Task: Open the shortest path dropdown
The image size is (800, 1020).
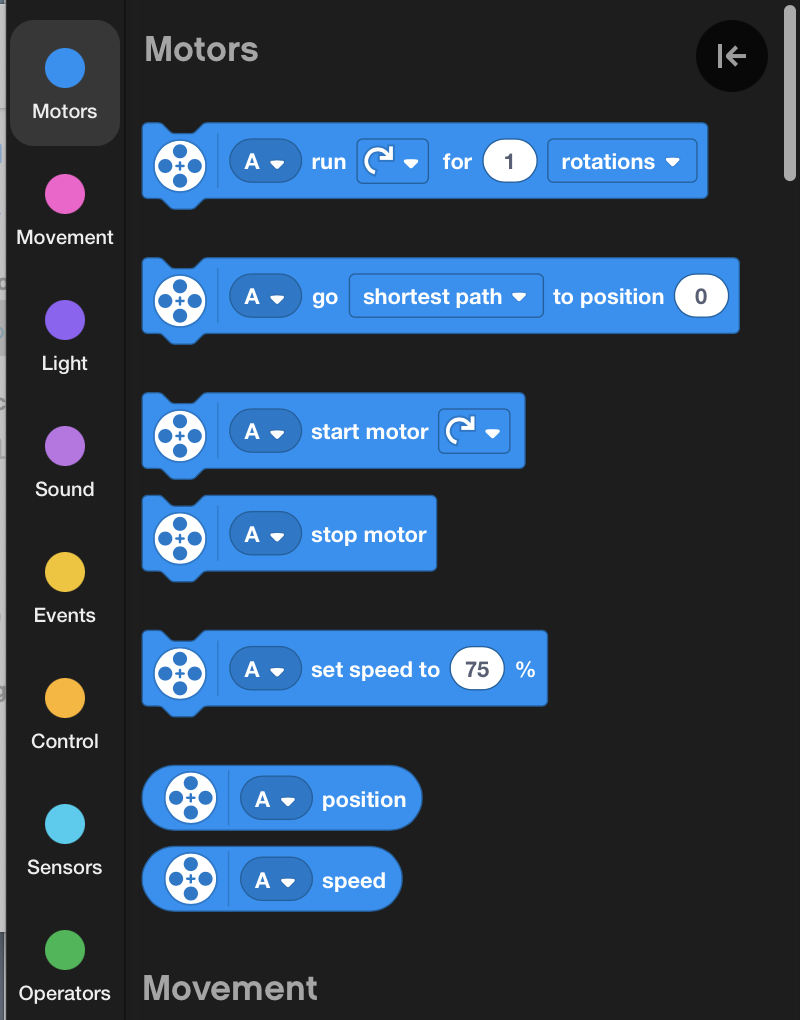Action: click(445, 297)
